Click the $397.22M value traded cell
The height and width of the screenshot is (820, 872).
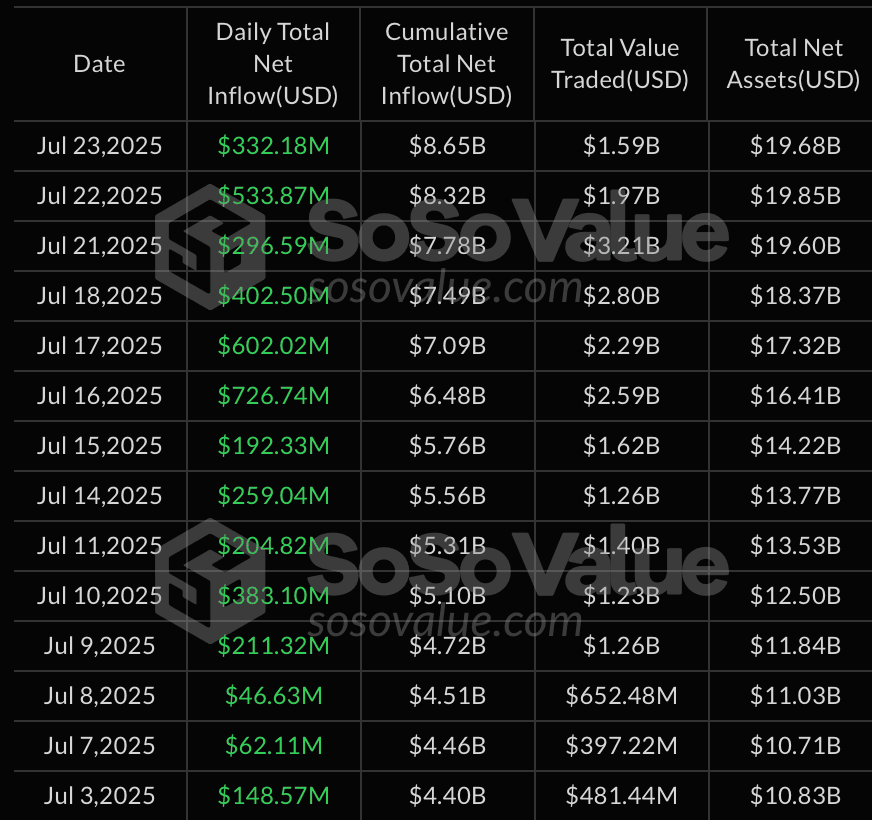(x=620, y=746)
